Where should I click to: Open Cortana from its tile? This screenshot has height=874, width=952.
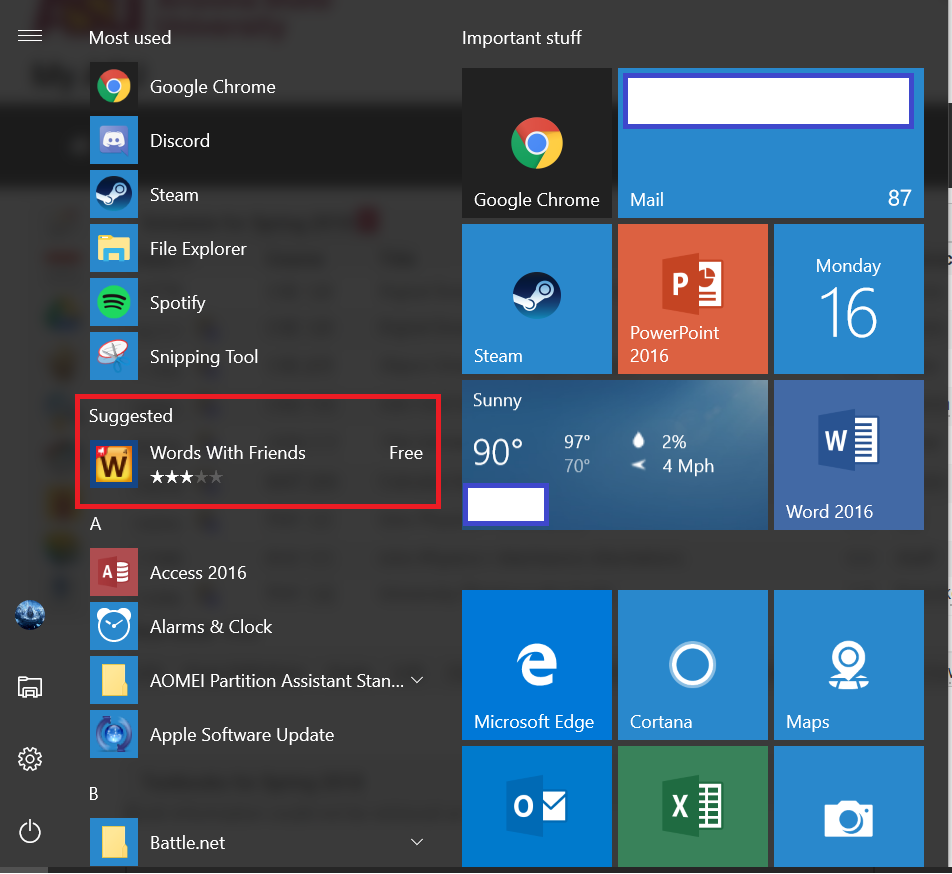(692, 664)
